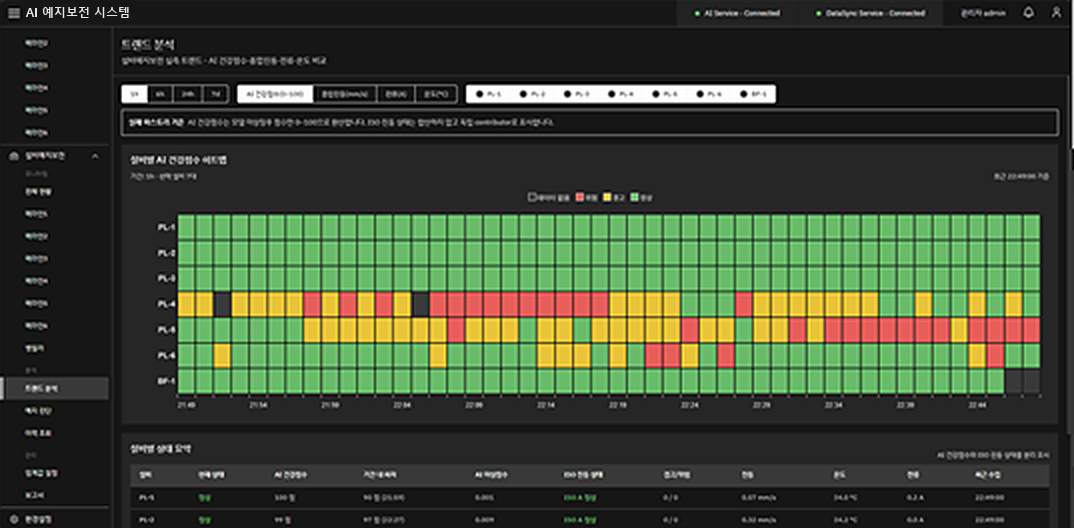The height and width of the screenshot is (528, 1074).
Task: Click the 설비예지보전 sidebar section icon
Action: click(x=14, y=156)
